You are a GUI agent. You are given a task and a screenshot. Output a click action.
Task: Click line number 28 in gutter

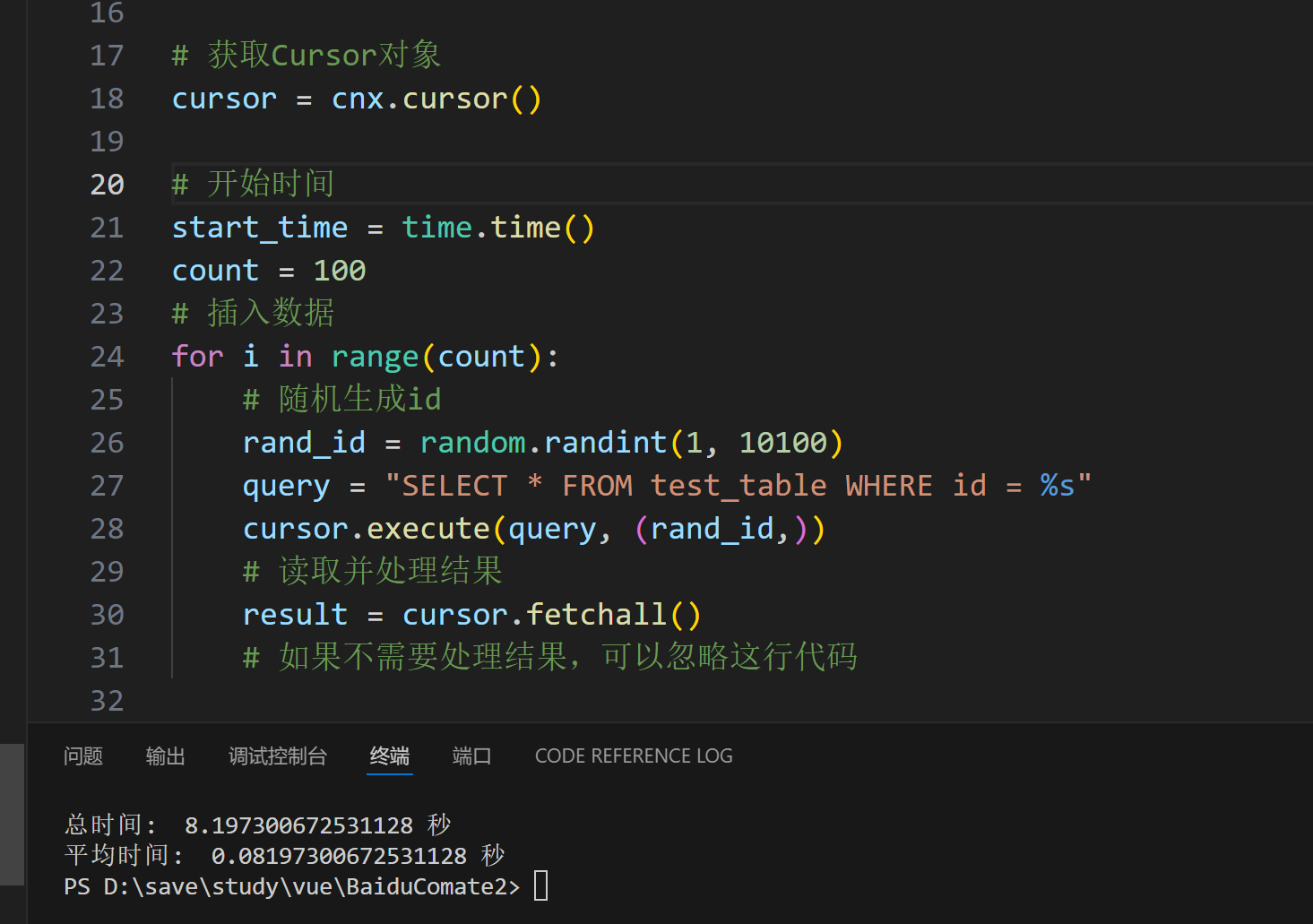108,529
